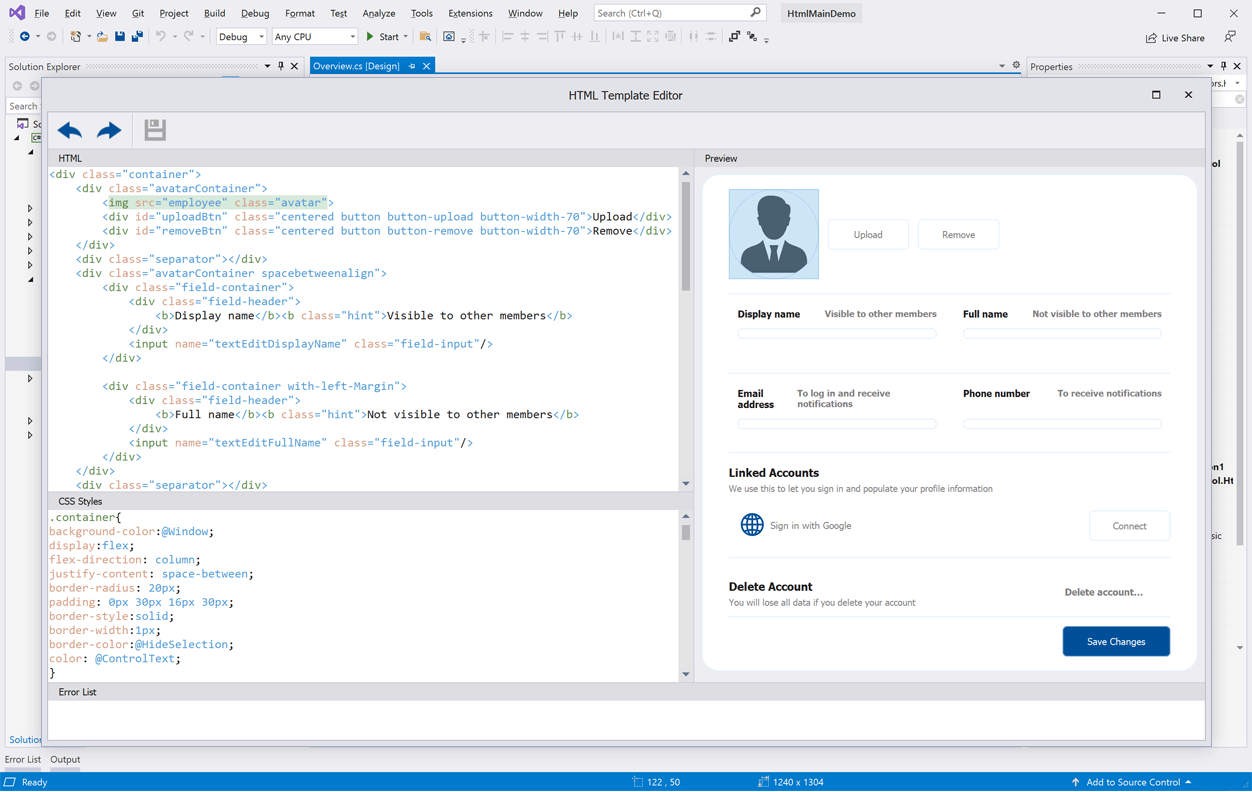This screenshot has height=792, width=1252.
Task: Click the globe icon beside Sign in with Google
Action: [752, 525]
